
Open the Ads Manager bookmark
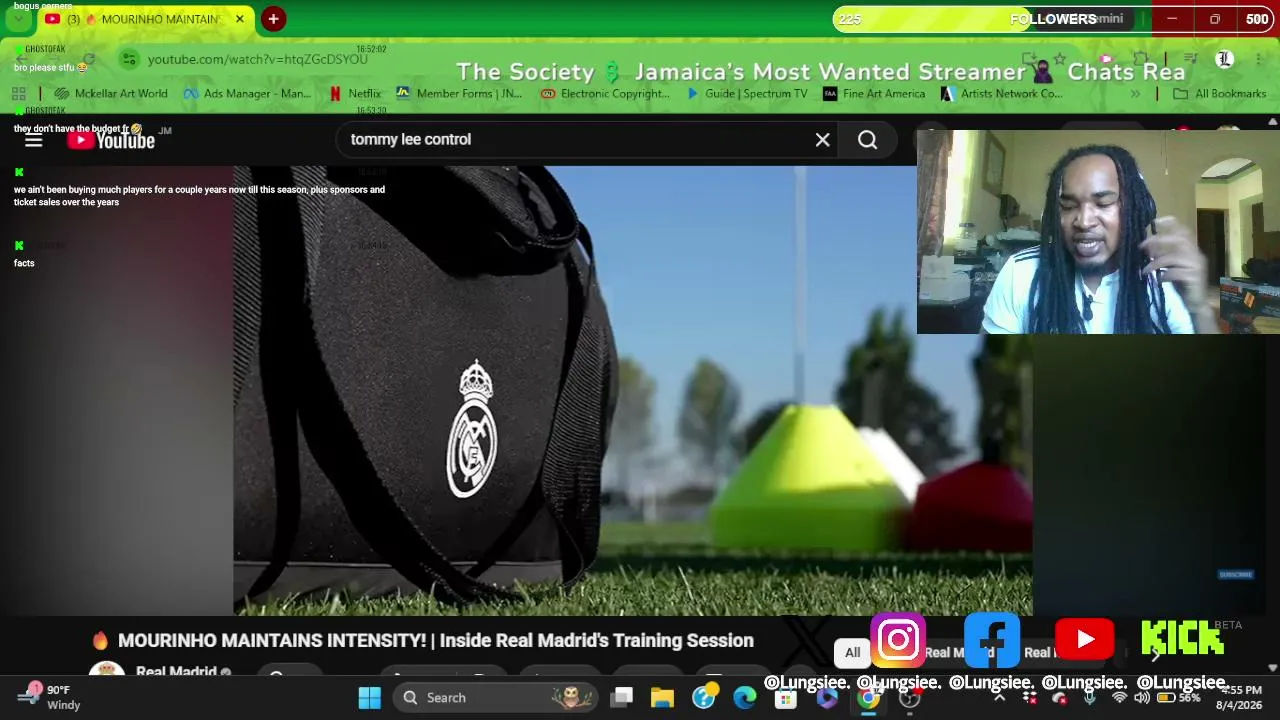pyautogui.click(x=248, y=94)
